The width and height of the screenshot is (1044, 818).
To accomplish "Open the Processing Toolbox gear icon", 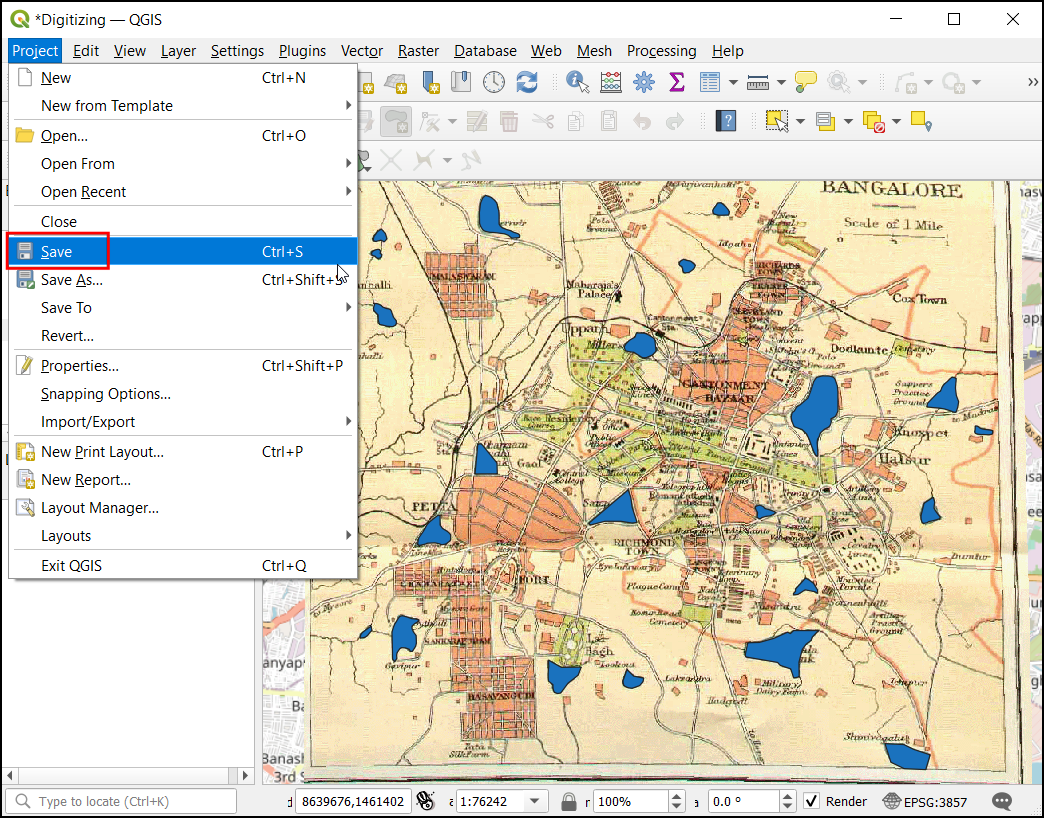I will pyautogui.click(x=644, y=82).
